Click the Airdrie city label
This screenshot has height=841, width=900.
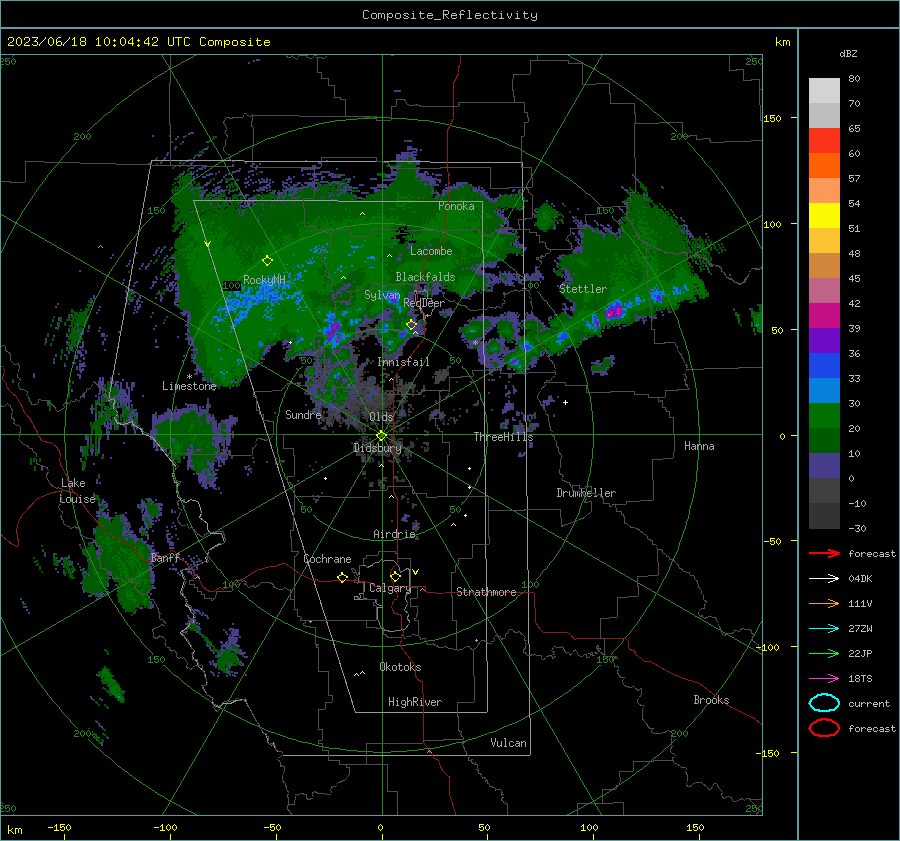pyautogui.click(x=394, y=534)
